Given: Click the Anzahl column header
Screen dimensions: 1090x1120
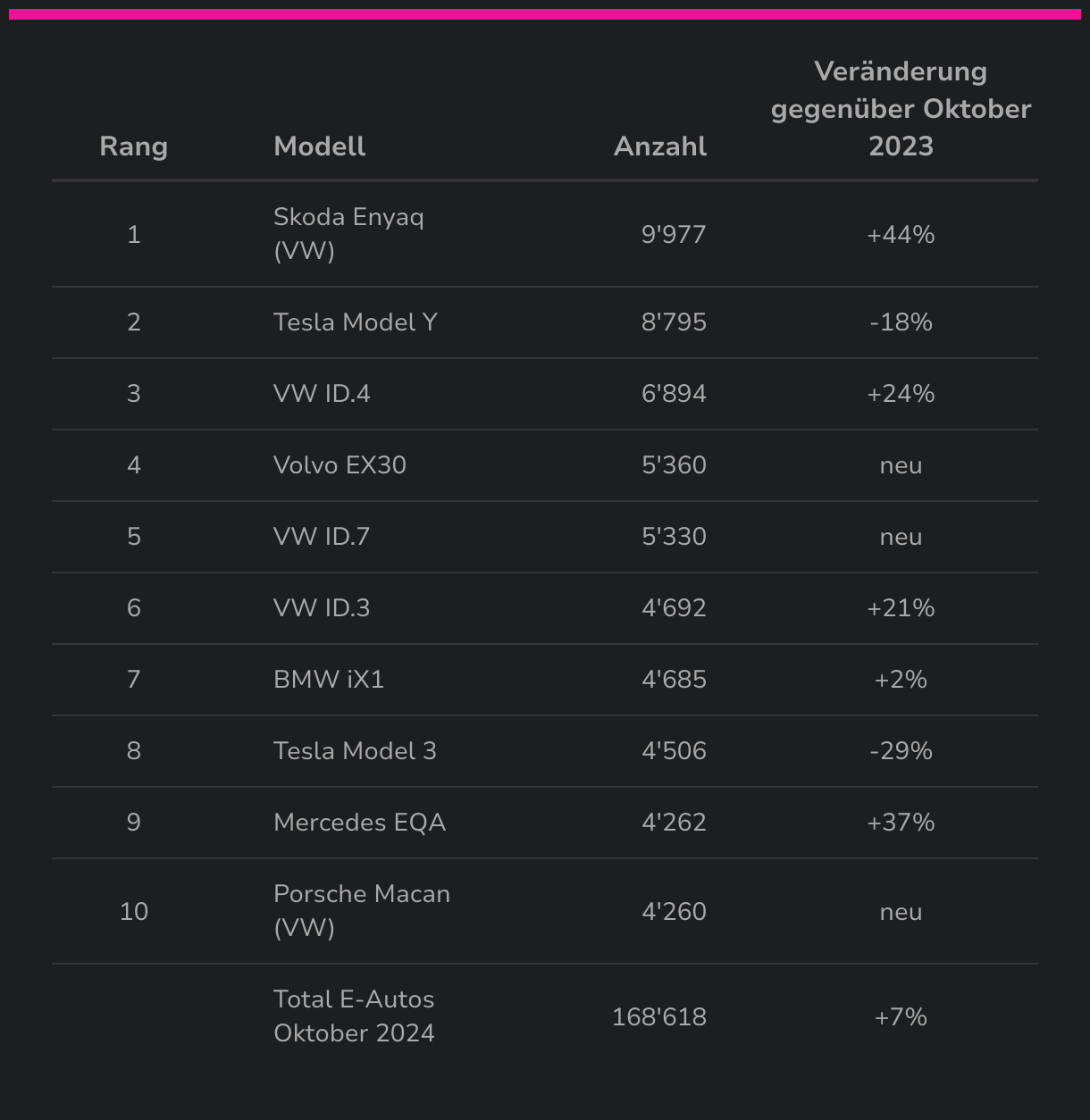Looking at the screenshot, I should (659, 146).
